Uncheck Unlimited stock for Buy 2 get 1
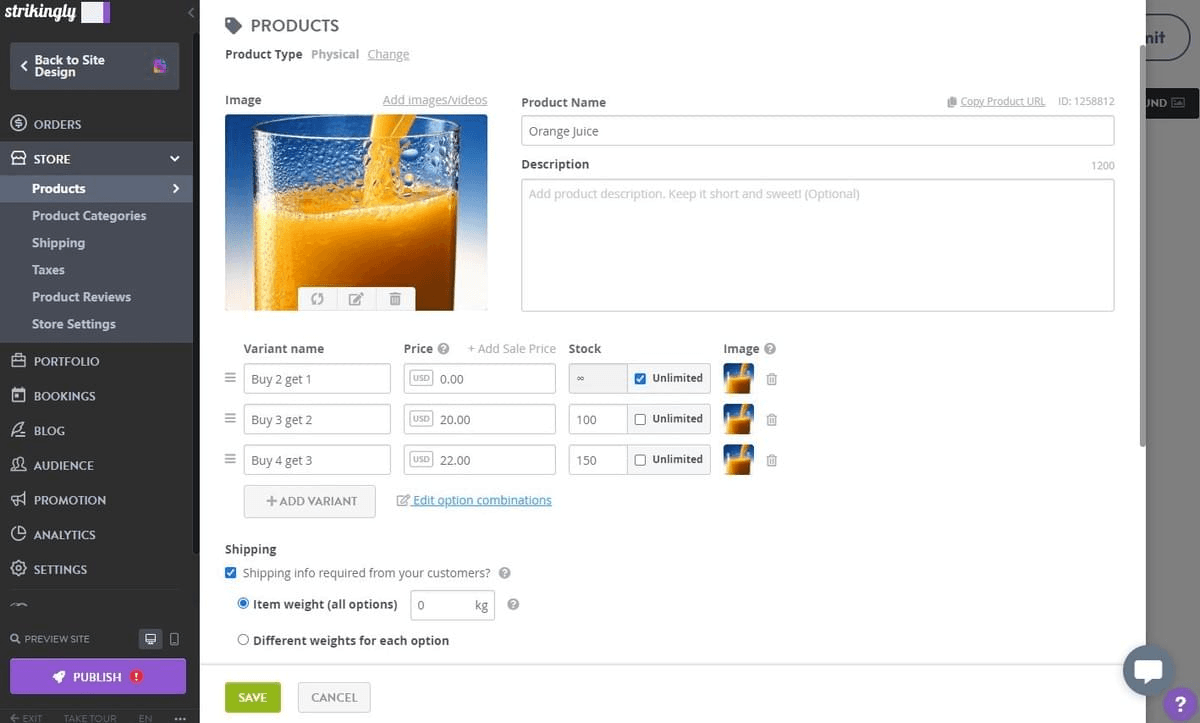 tap(640, 378)
